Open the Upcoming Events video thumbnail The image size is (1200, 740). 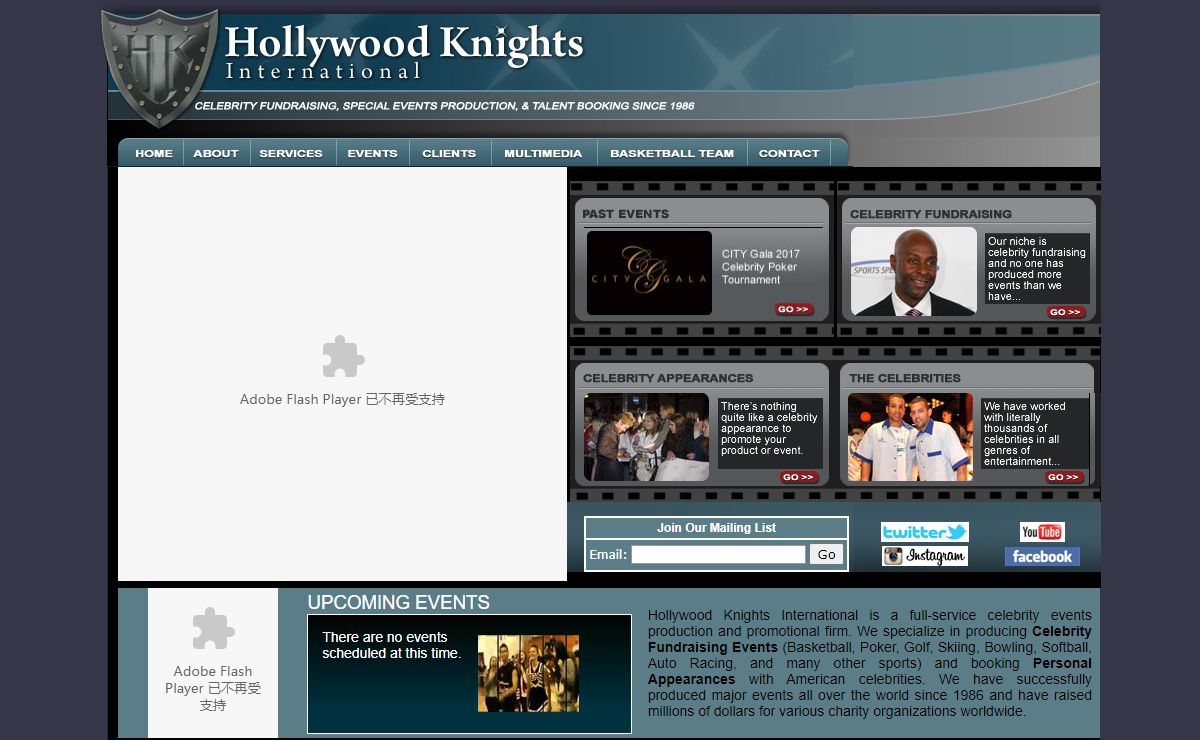(x=528, y=673)
